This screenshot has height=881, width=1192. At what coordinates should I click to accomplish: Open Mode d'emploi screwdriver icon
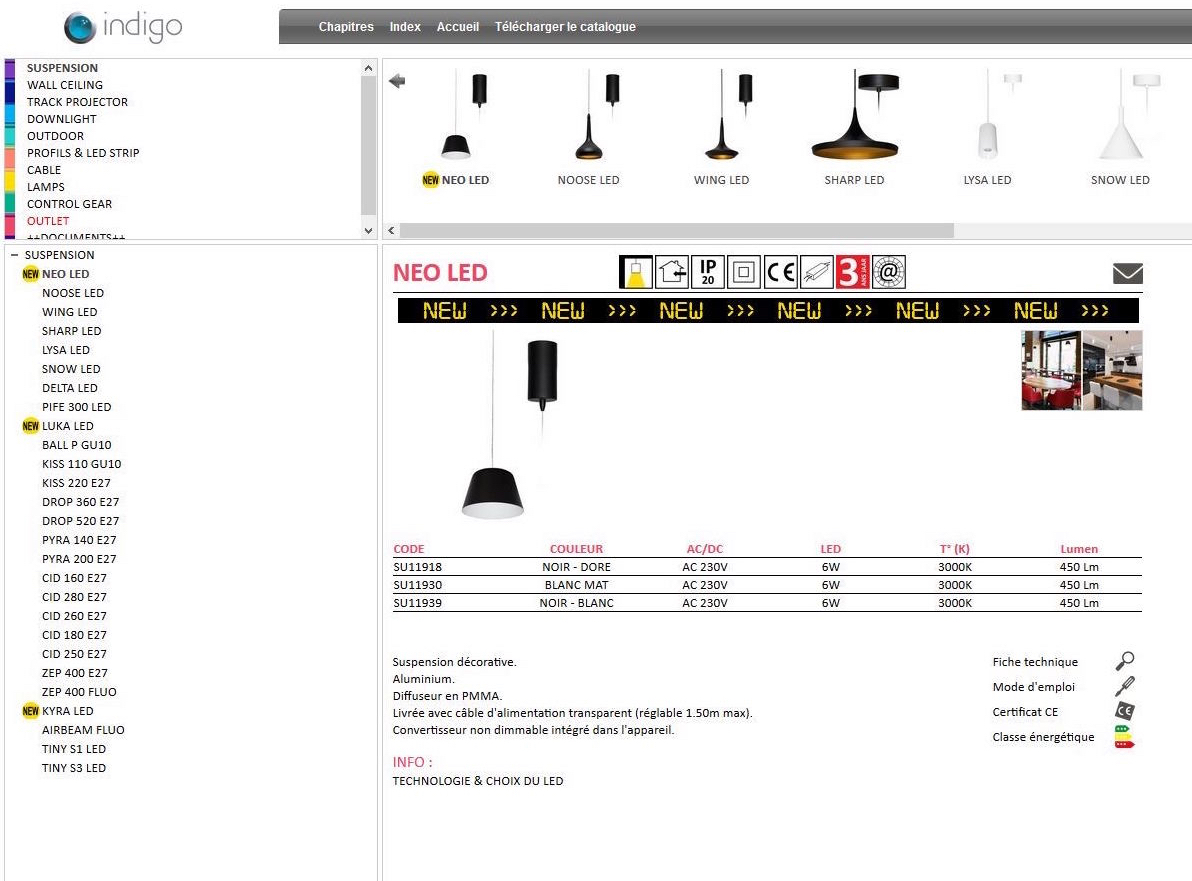click(x=1125, y=686)
